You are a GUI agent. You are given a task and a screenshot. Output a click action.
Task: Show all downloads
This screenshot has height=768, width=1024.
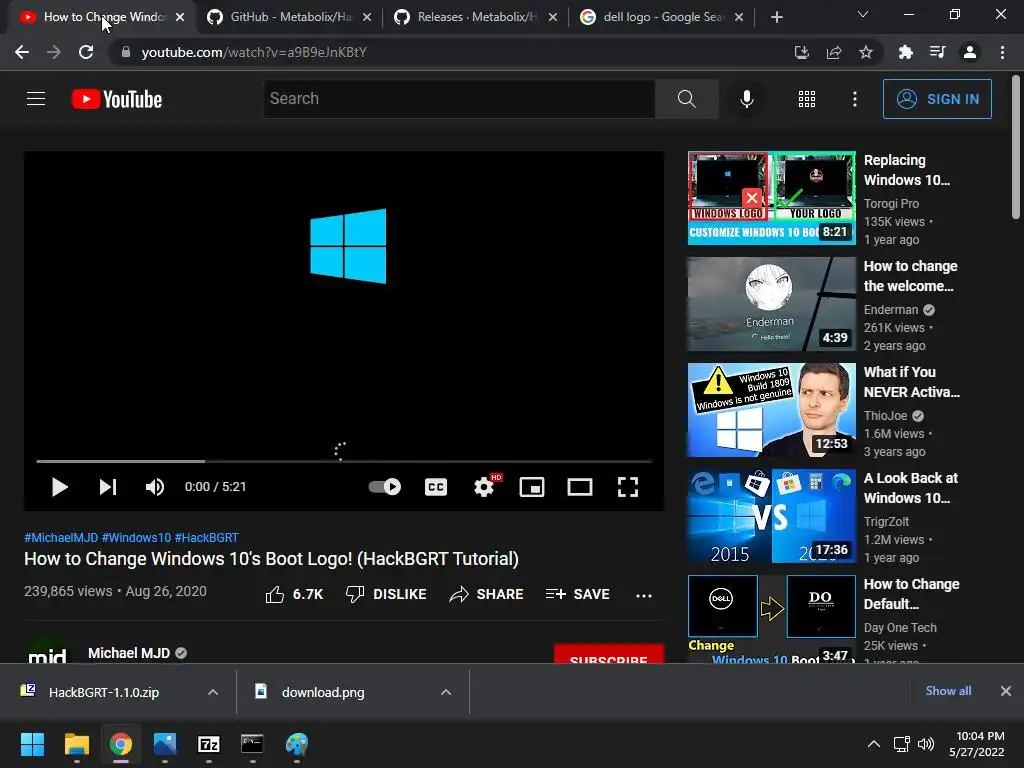click(948, 691)
